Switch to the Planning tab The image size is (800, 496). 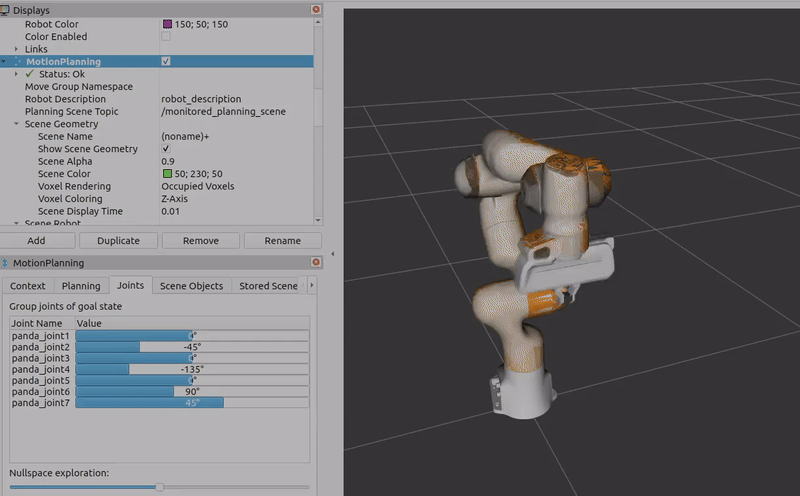click(x=81, y=286)
